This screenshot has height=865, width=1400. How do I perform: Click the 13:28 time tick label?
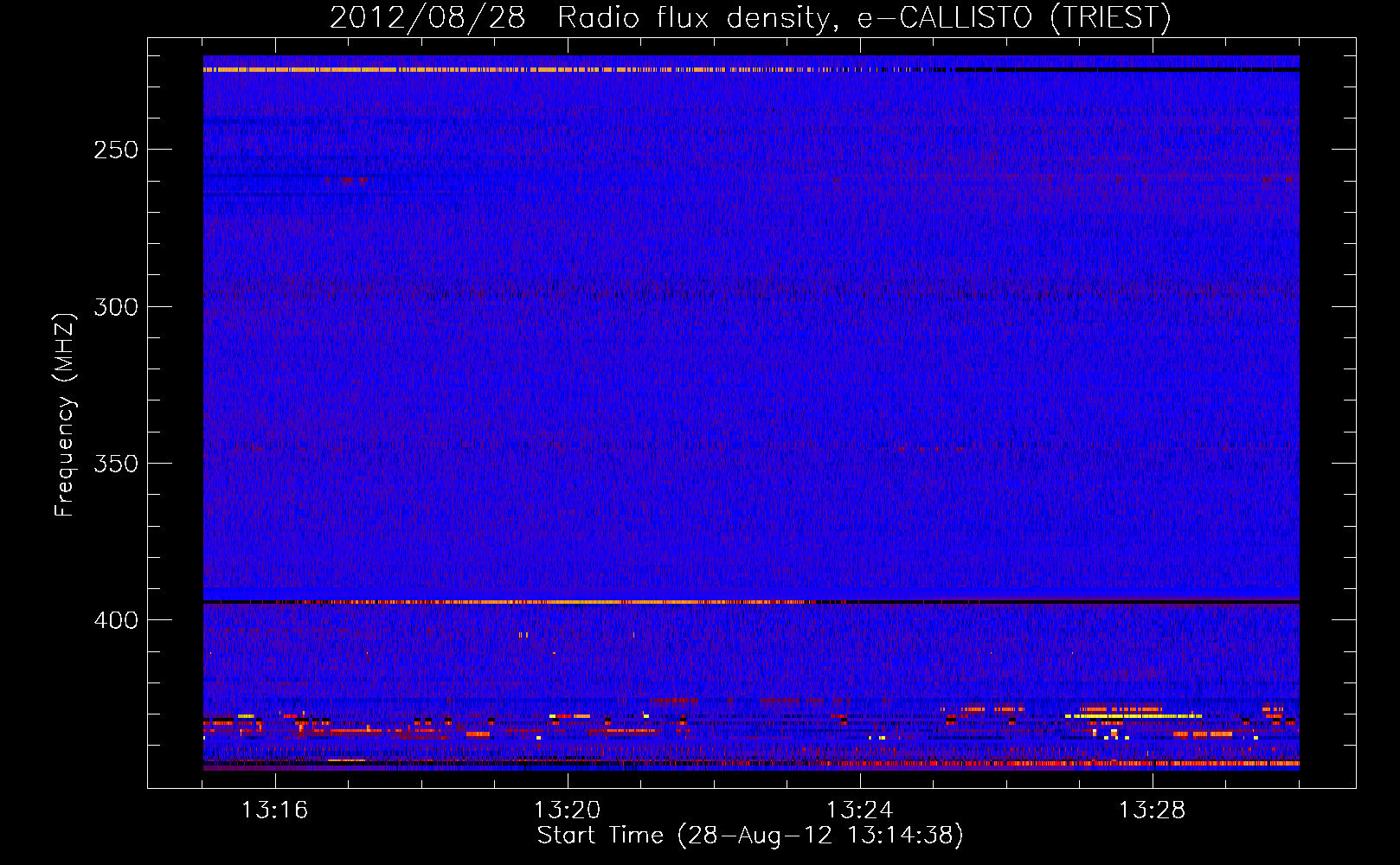coord(1153,810)
